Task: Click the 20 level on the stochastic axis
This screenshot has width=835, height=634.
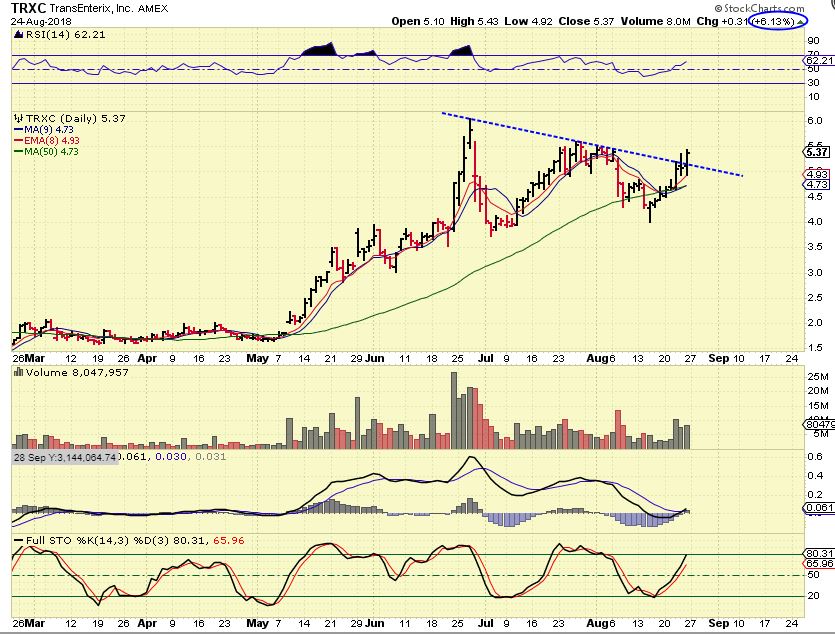Action: [x=813, y=595]
